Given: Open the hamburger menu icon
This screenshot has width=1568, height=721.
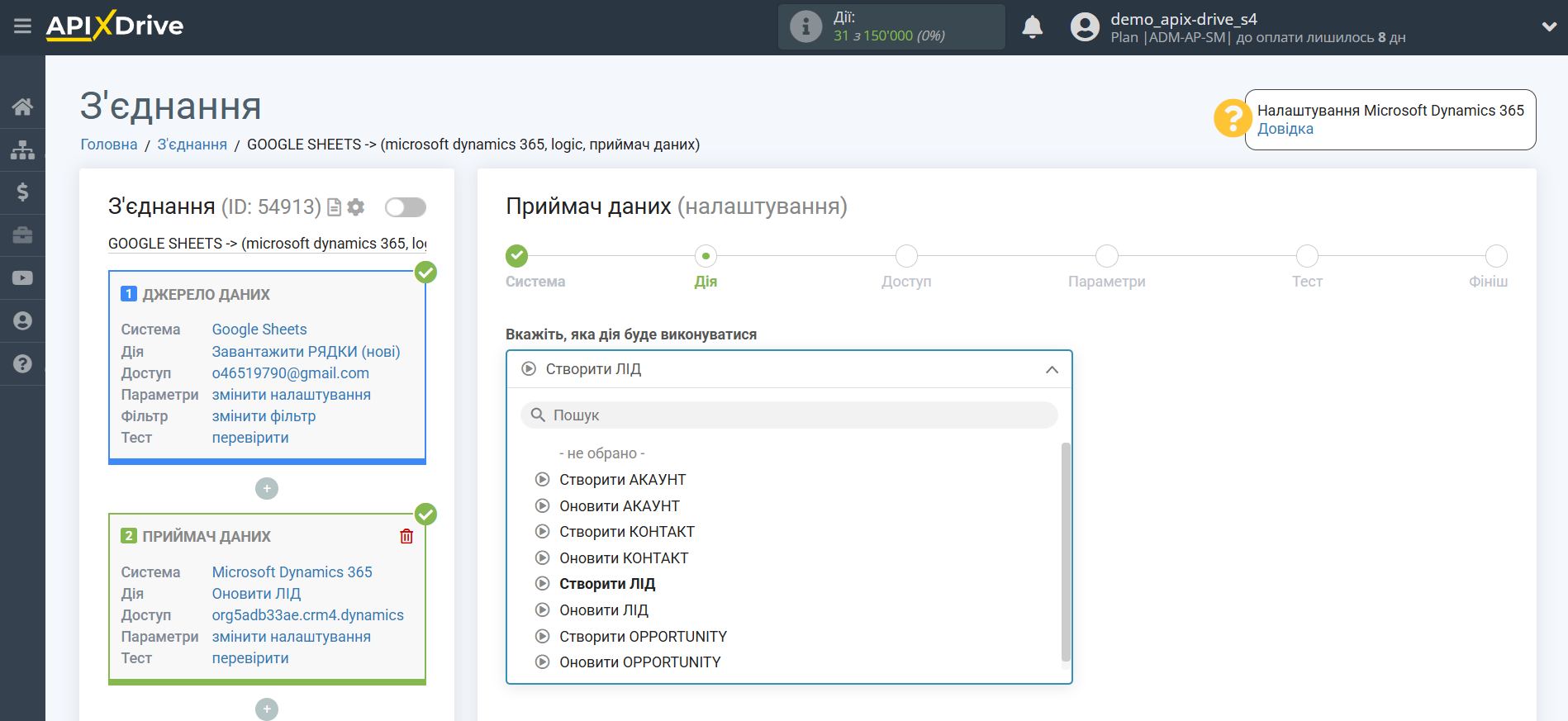Looking at the screenshot, I should click(x=22, y=26).
